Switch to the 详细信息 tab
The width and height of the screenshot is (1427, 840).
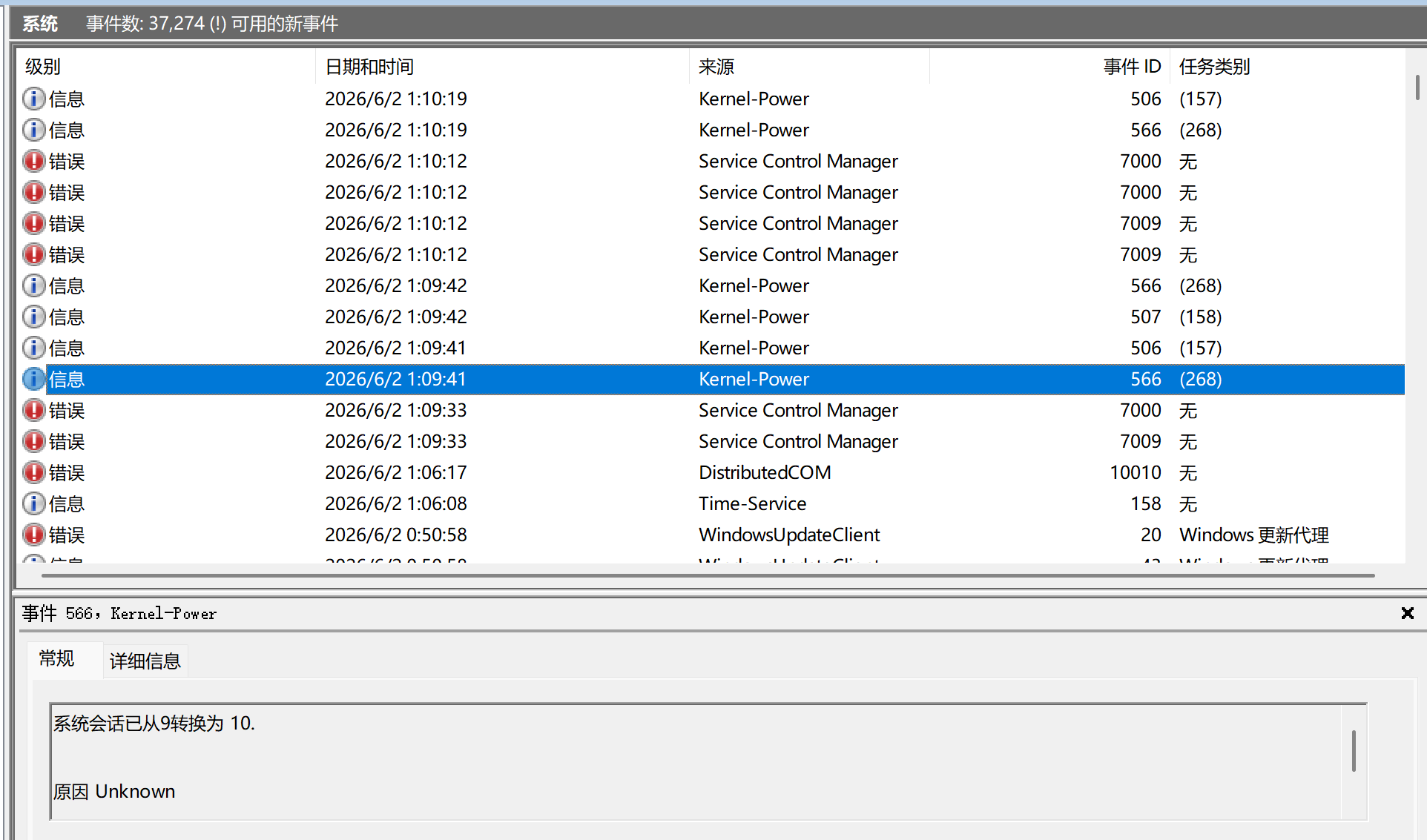tap(145, 661)
